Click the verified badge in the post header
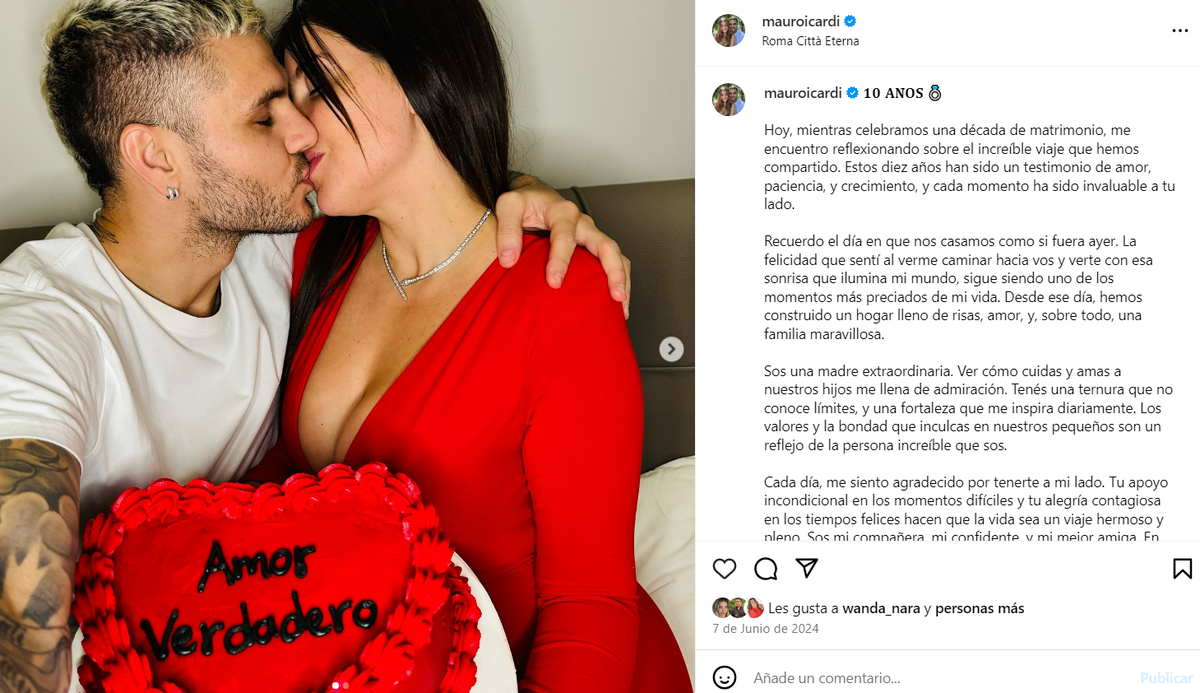This screenshot has height=693, width=1200. click(x=850, y=21)
